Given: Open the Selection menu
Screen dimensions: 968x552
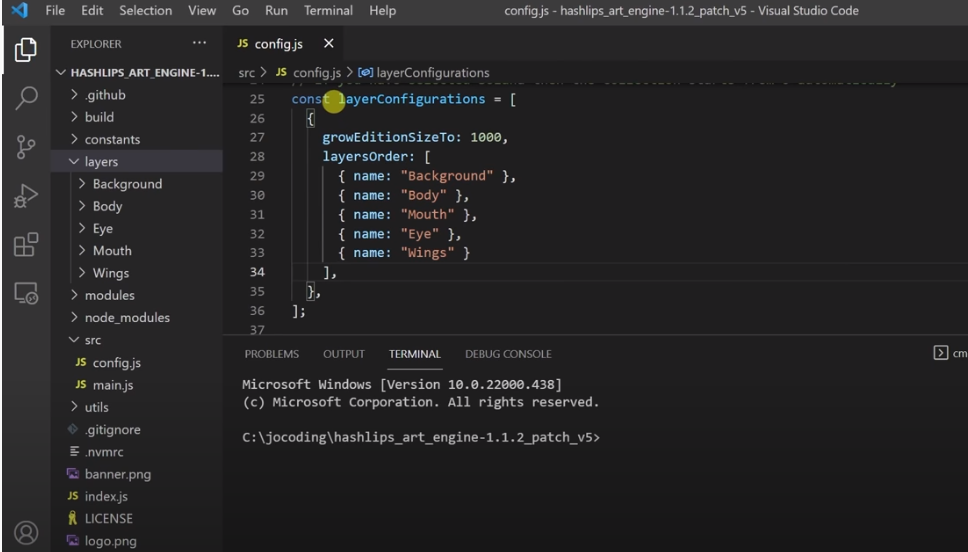Looking at the screenshot, I should 146,10.
